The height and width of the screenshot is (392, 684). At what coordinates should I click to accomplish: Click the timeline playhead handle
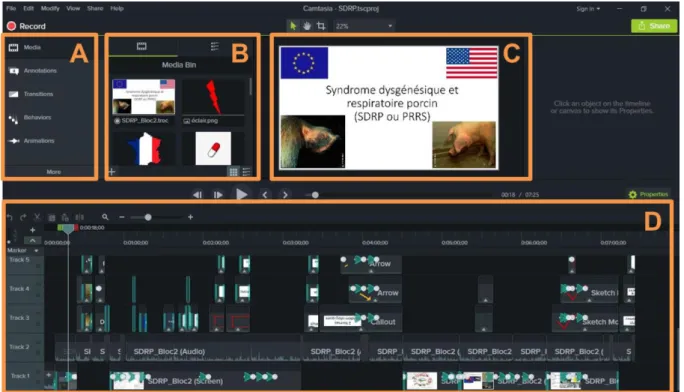click(x=68, y=228)
